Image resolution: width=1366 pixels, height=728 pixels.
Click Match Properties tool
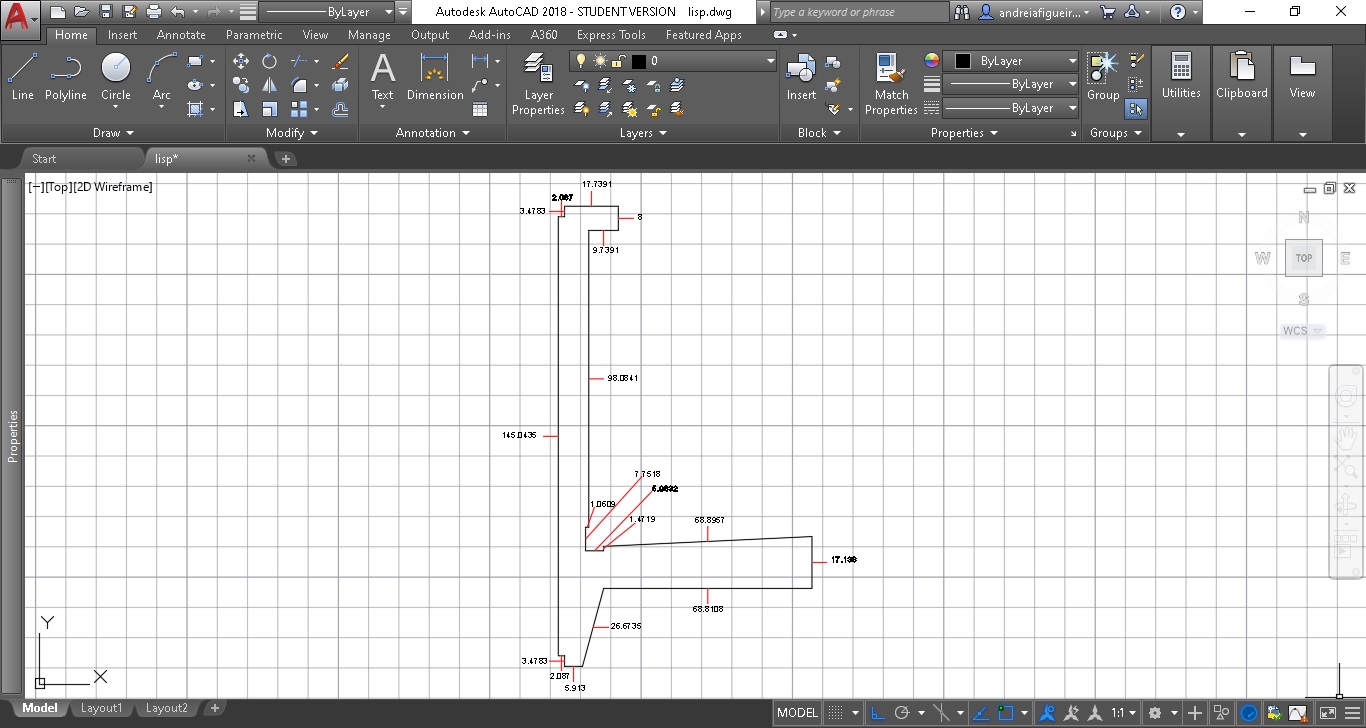click(x=891, y=84)
